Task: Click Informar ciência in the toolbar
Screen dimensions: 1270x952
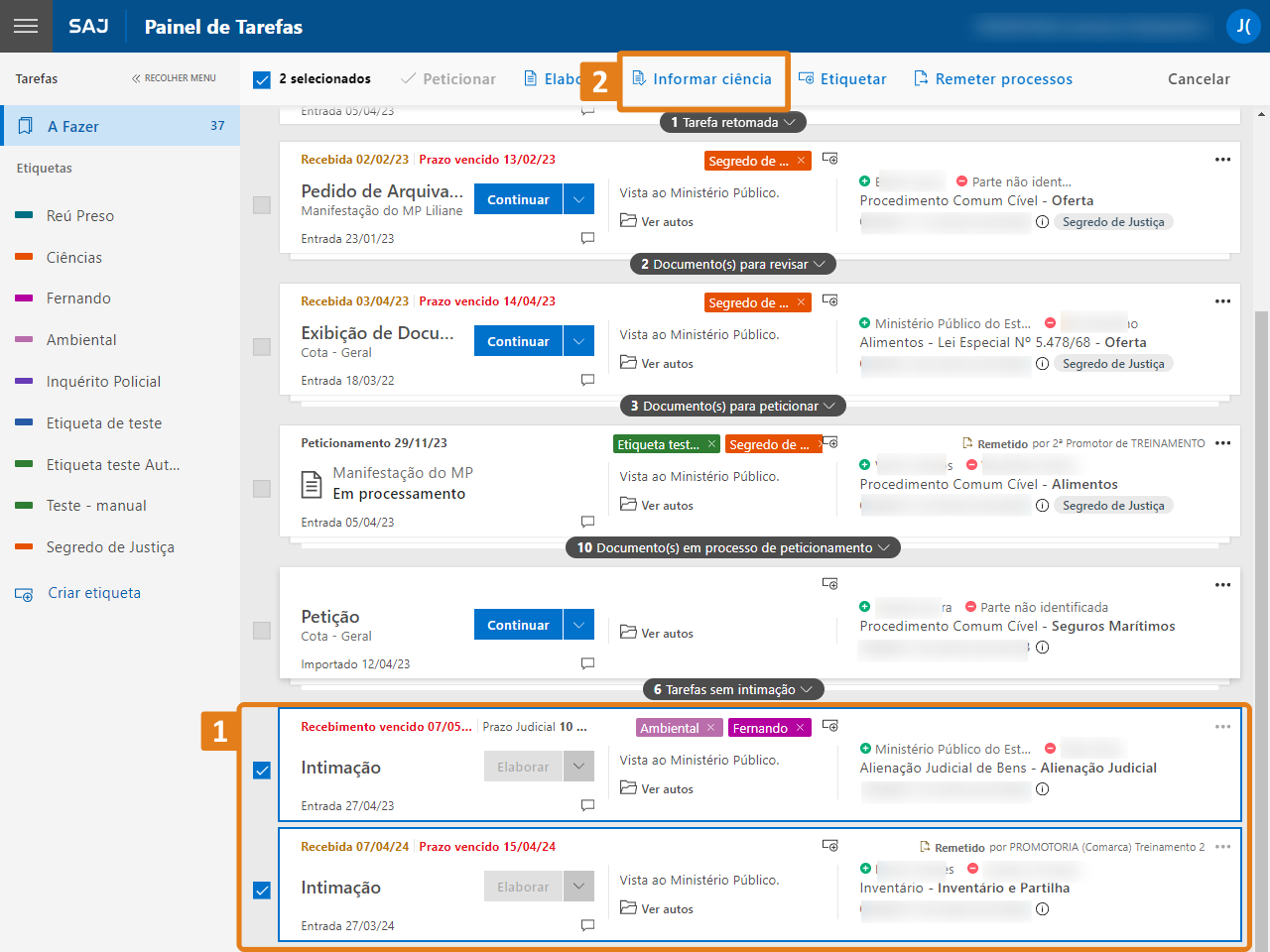Action: [702, 79]
